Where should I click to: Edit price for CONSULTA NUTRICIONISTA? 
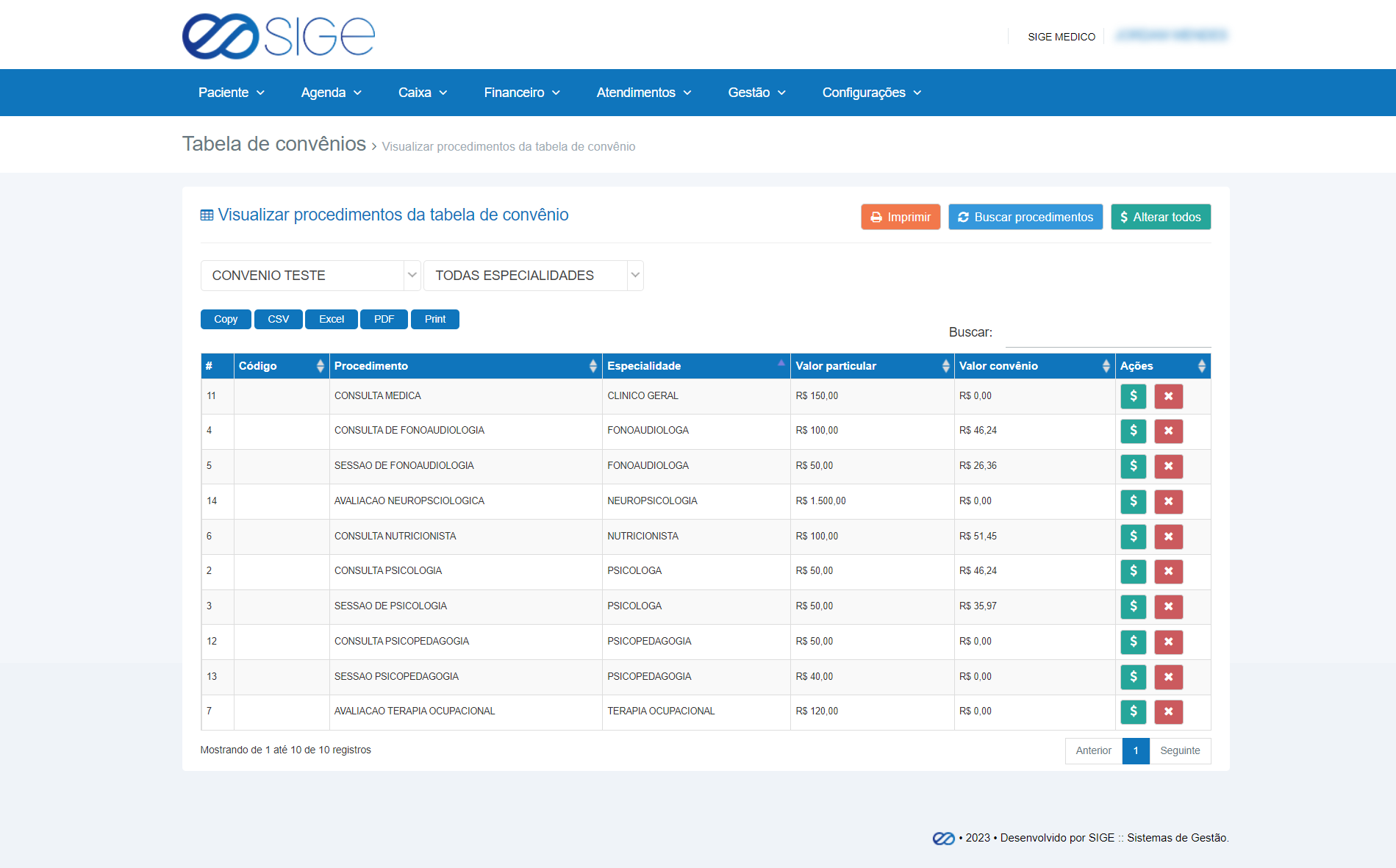[1133, 537]
